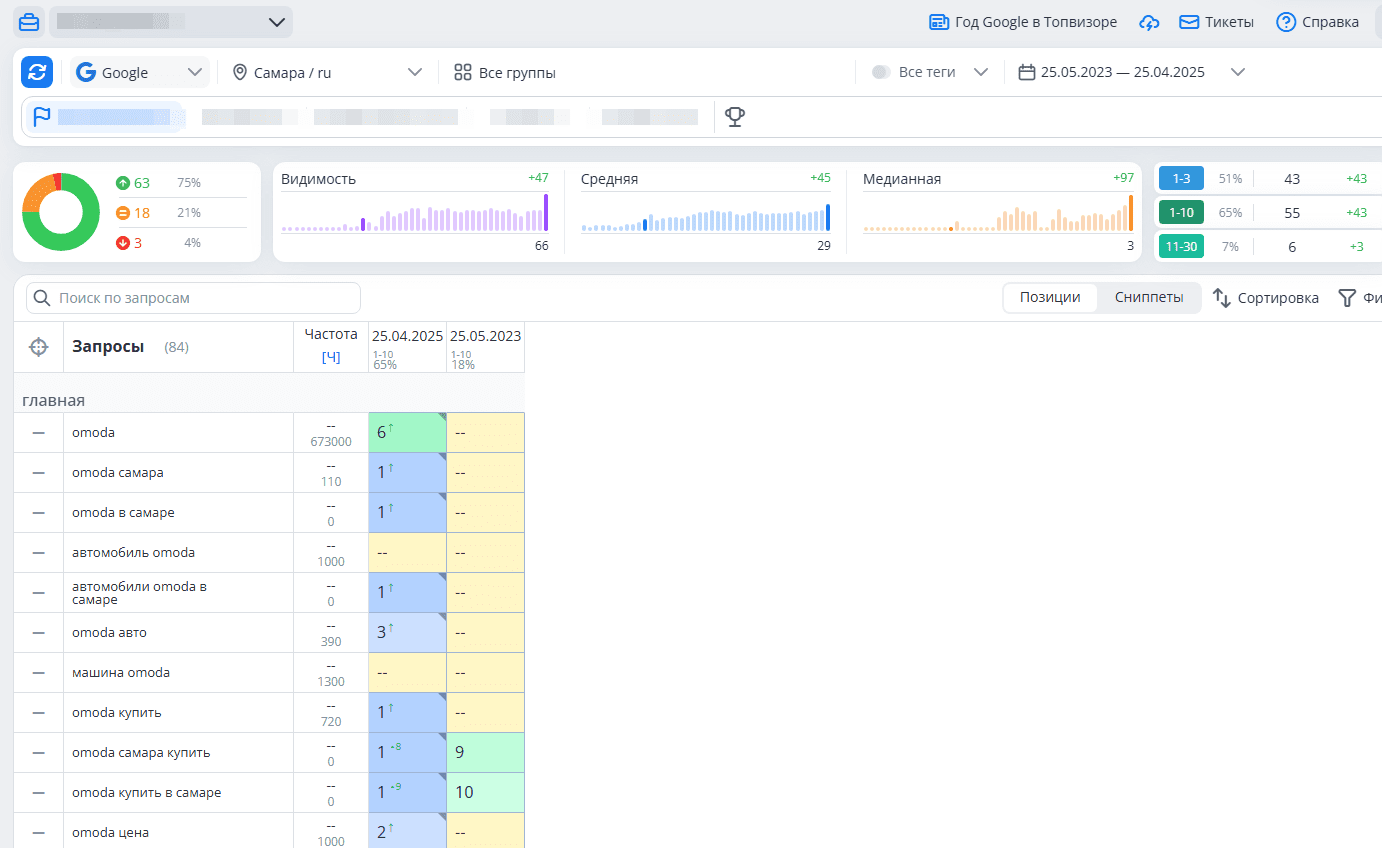Select the 11-30 top range badge

point(1181,246)
